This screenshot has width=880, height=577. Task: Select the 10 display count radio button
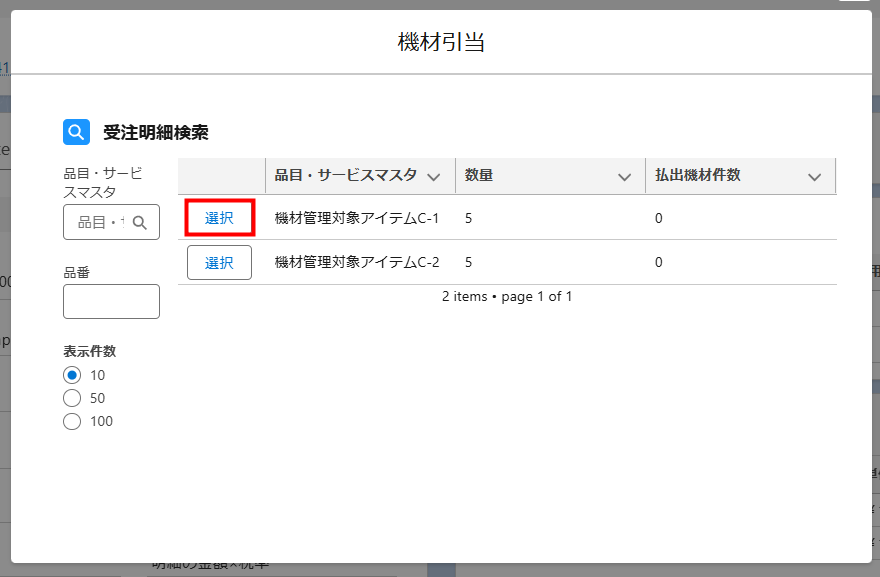coord(72,375)
